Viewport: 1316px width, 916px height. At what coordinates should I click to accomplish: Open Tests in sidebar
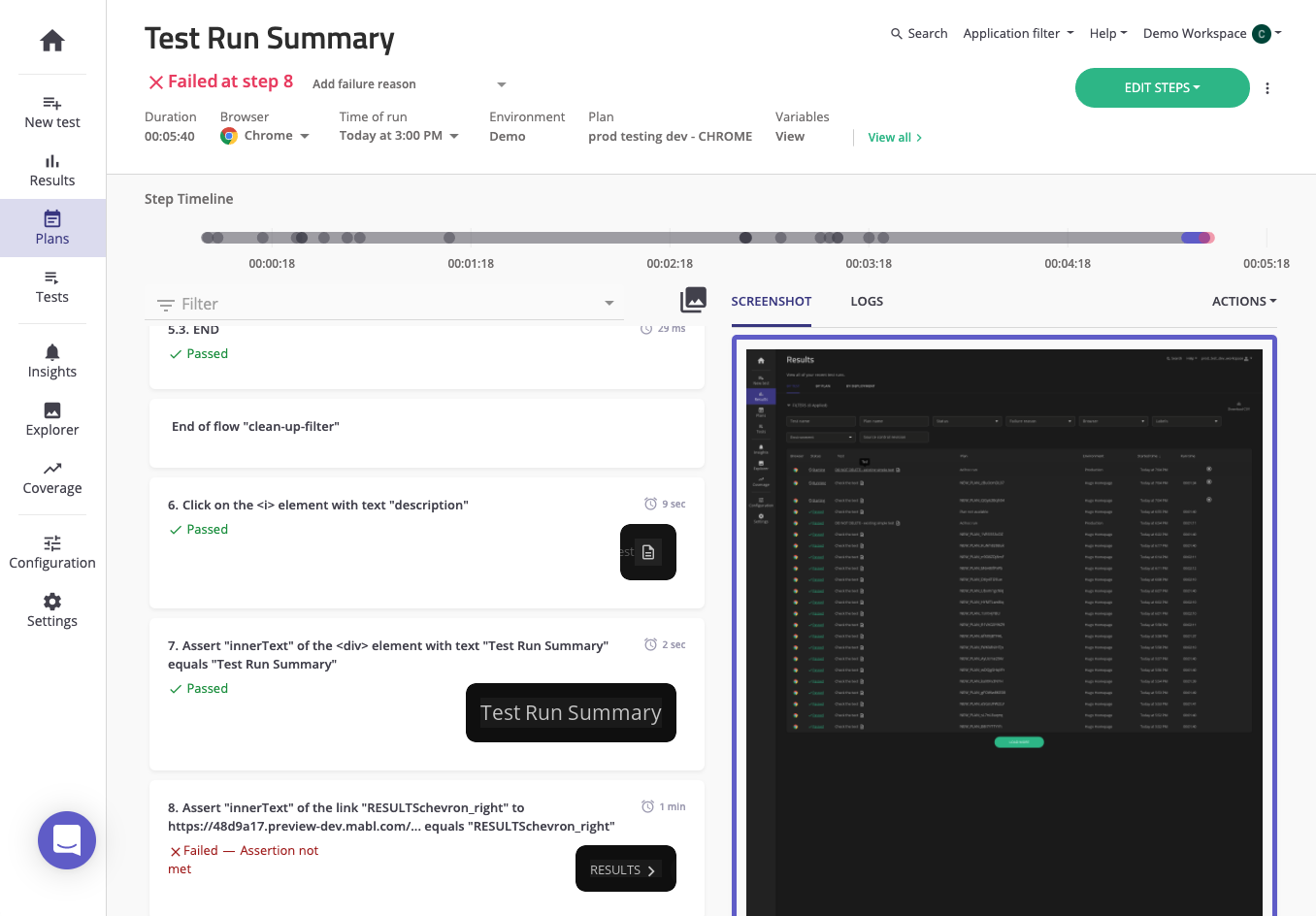pyautogui.click(x=52, y=287)
